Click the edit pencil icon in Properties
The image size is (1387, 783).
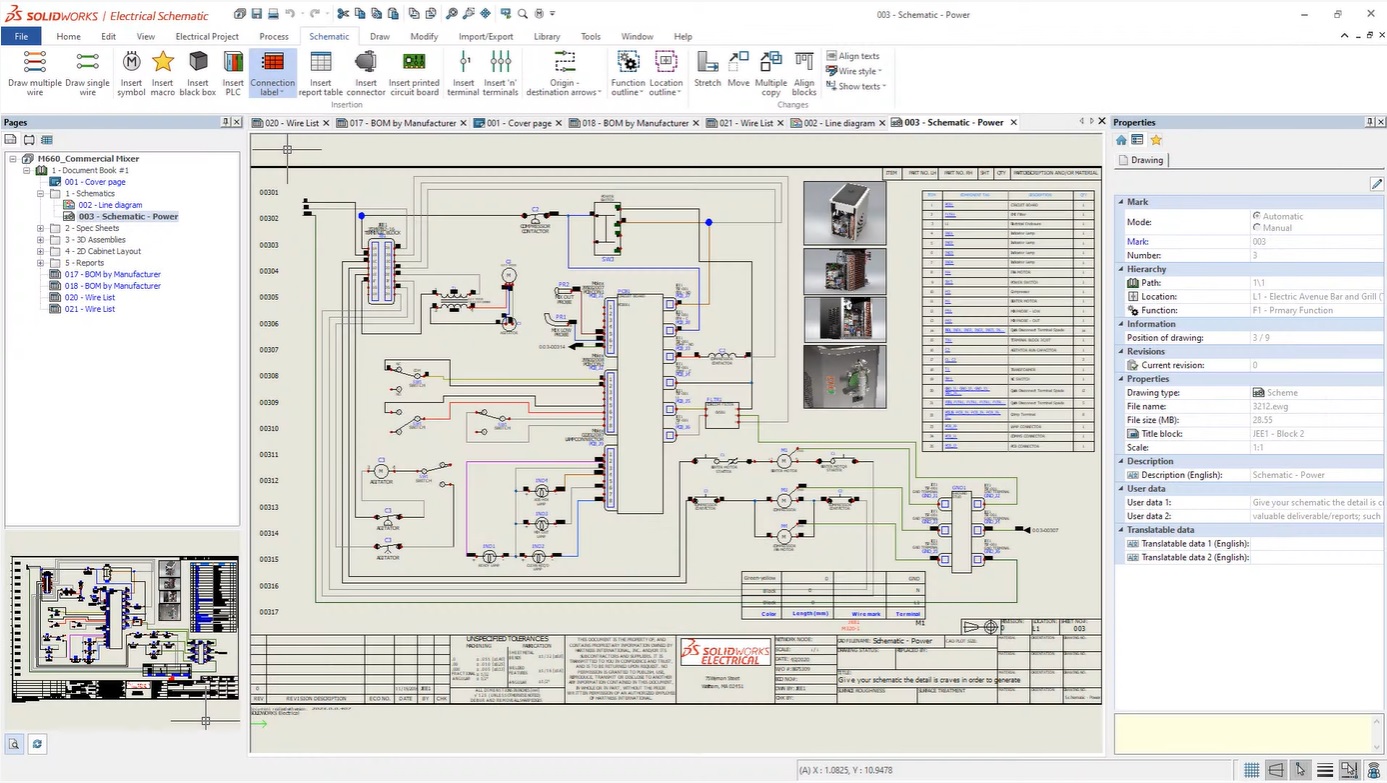pos(1376,184)
